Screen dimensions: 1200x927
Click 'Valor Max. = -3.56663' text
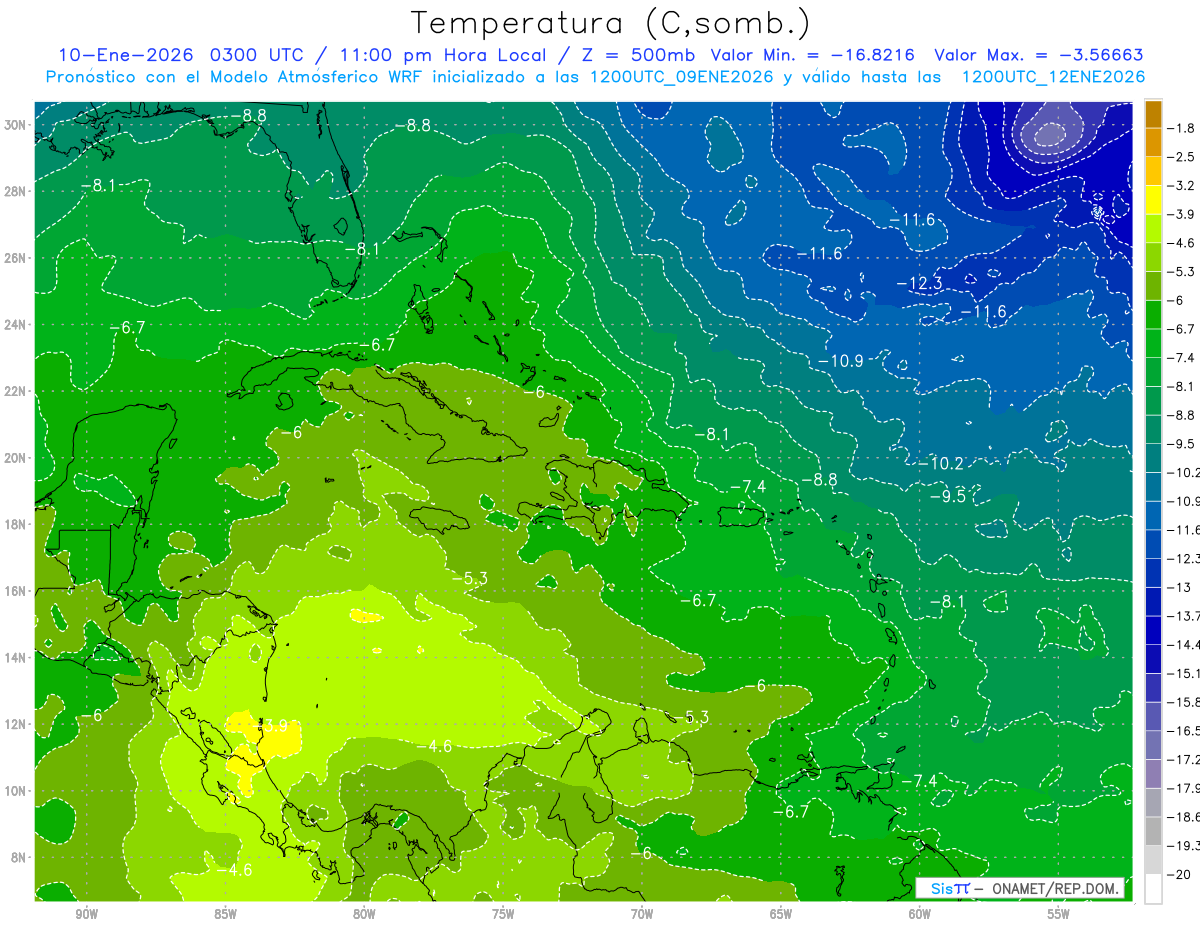click(x=1039, y=55)
